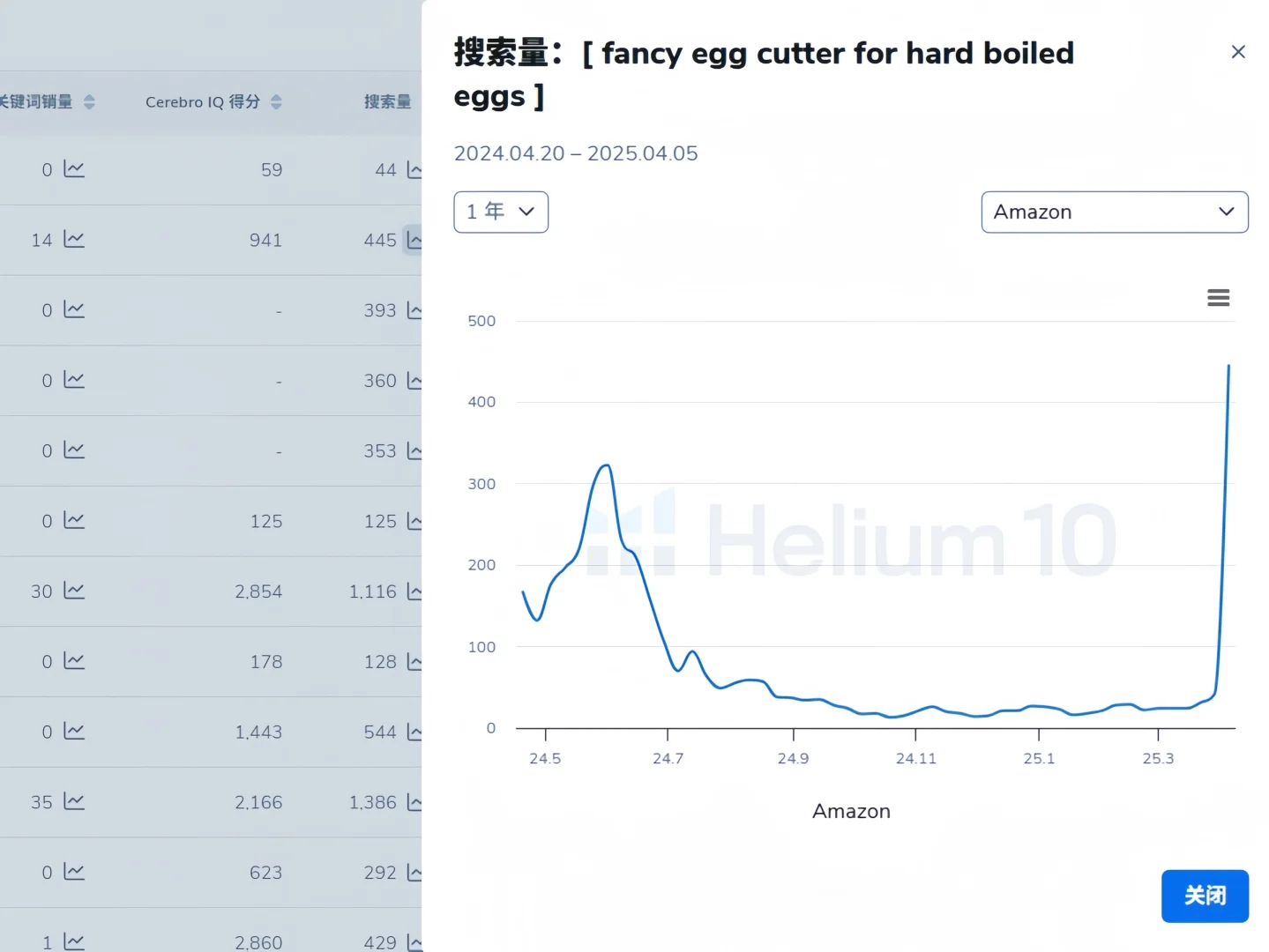The height and width of the screenshot is (952, 1269).
Task: Sort by the 关键词销量 column arrows
Action: (x=89, y=102)
